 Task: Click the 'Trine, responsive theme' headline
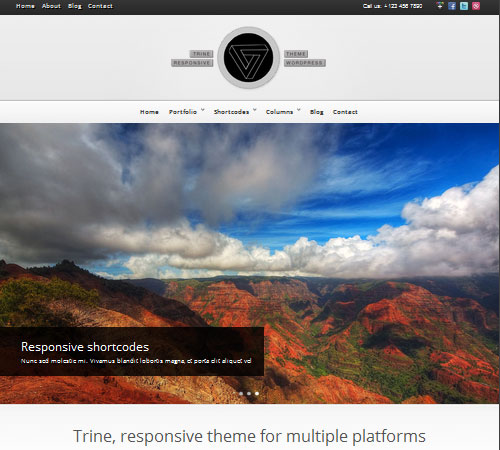point(249,436)
